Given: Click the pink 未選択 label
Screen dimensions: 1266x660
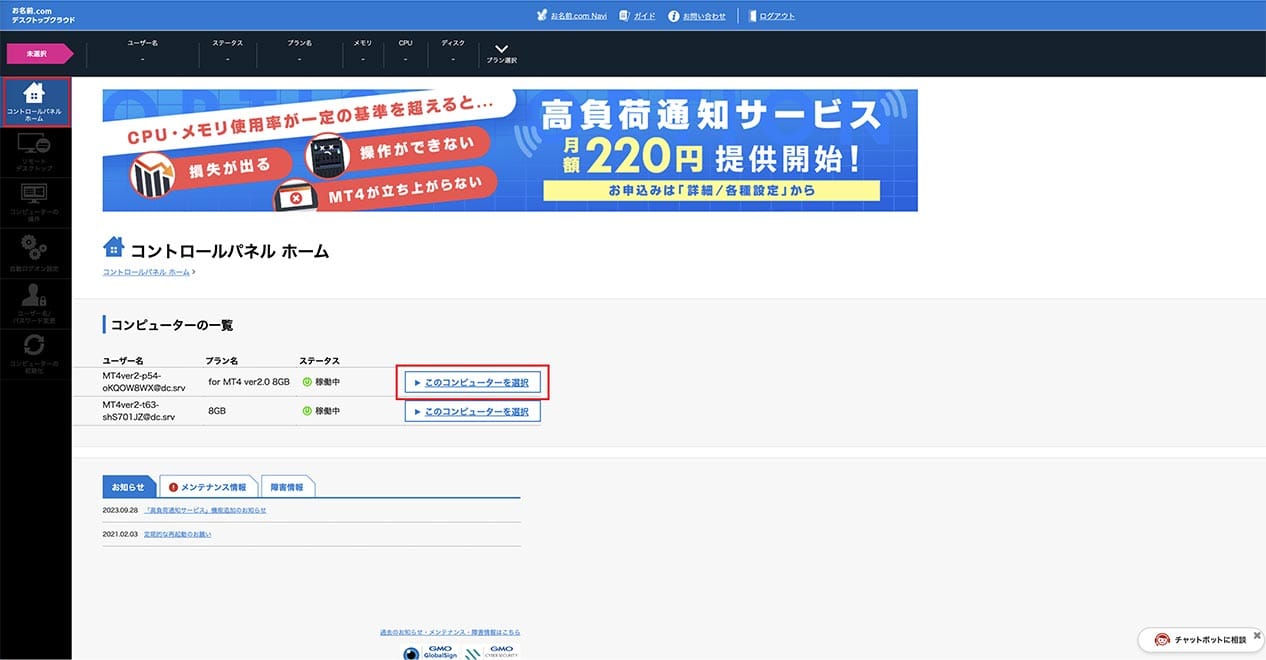Looking at the screenshot, I should pyautogui.click(x=39, y=53).
